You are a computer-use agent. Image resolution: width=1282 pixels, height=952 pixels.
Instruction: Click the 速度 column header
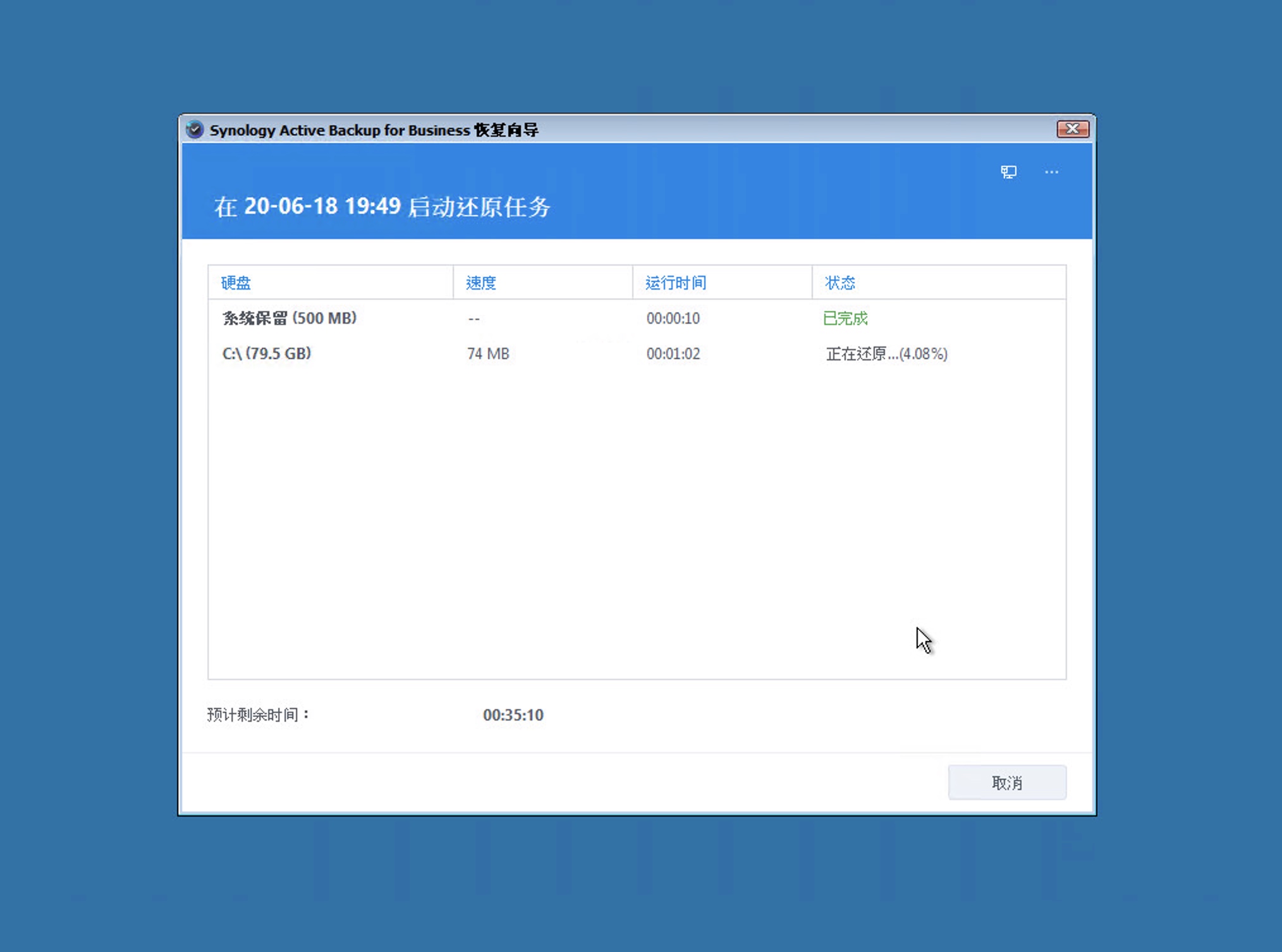[543, 283]
